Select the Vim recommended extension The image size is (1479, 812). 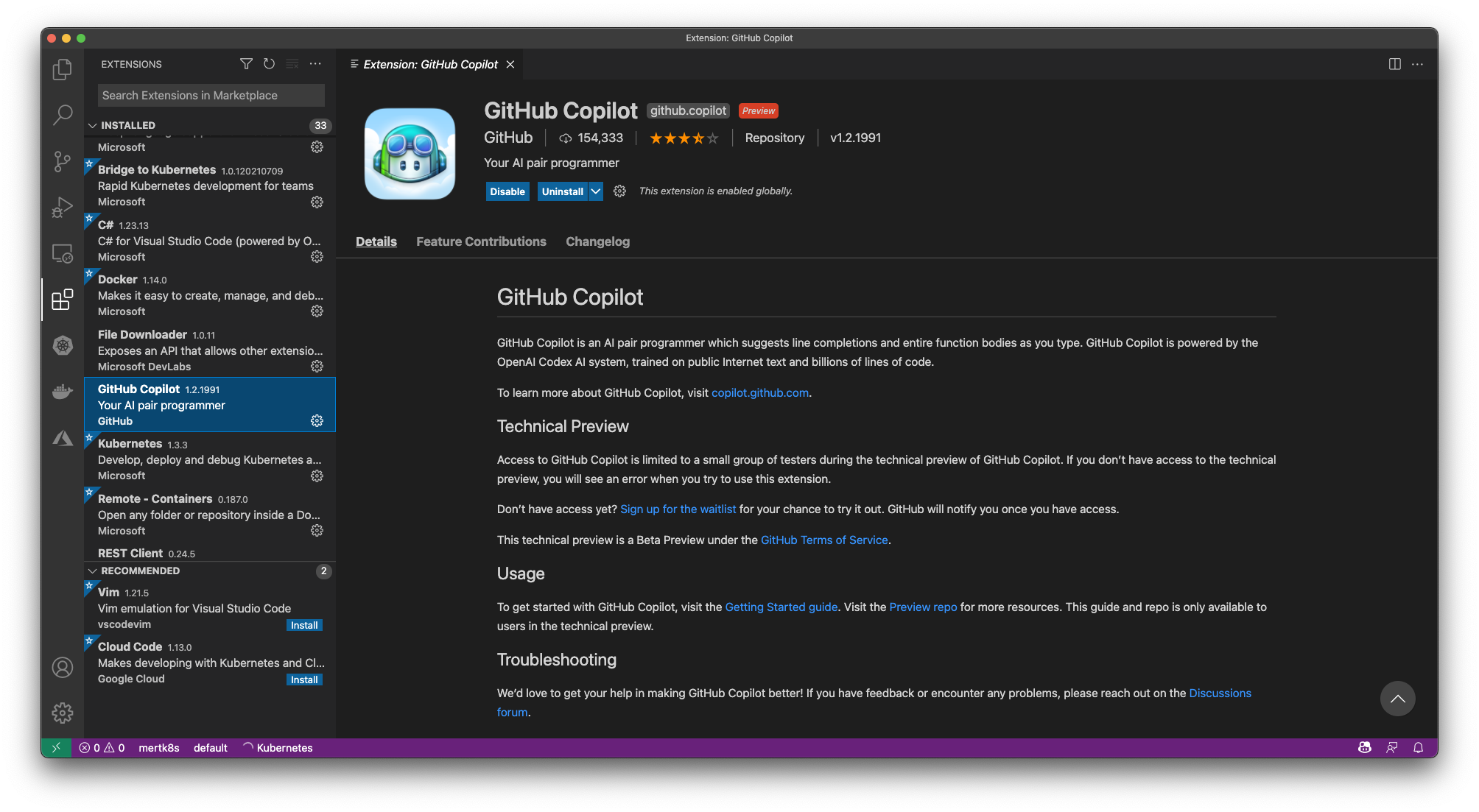(210, 607)
